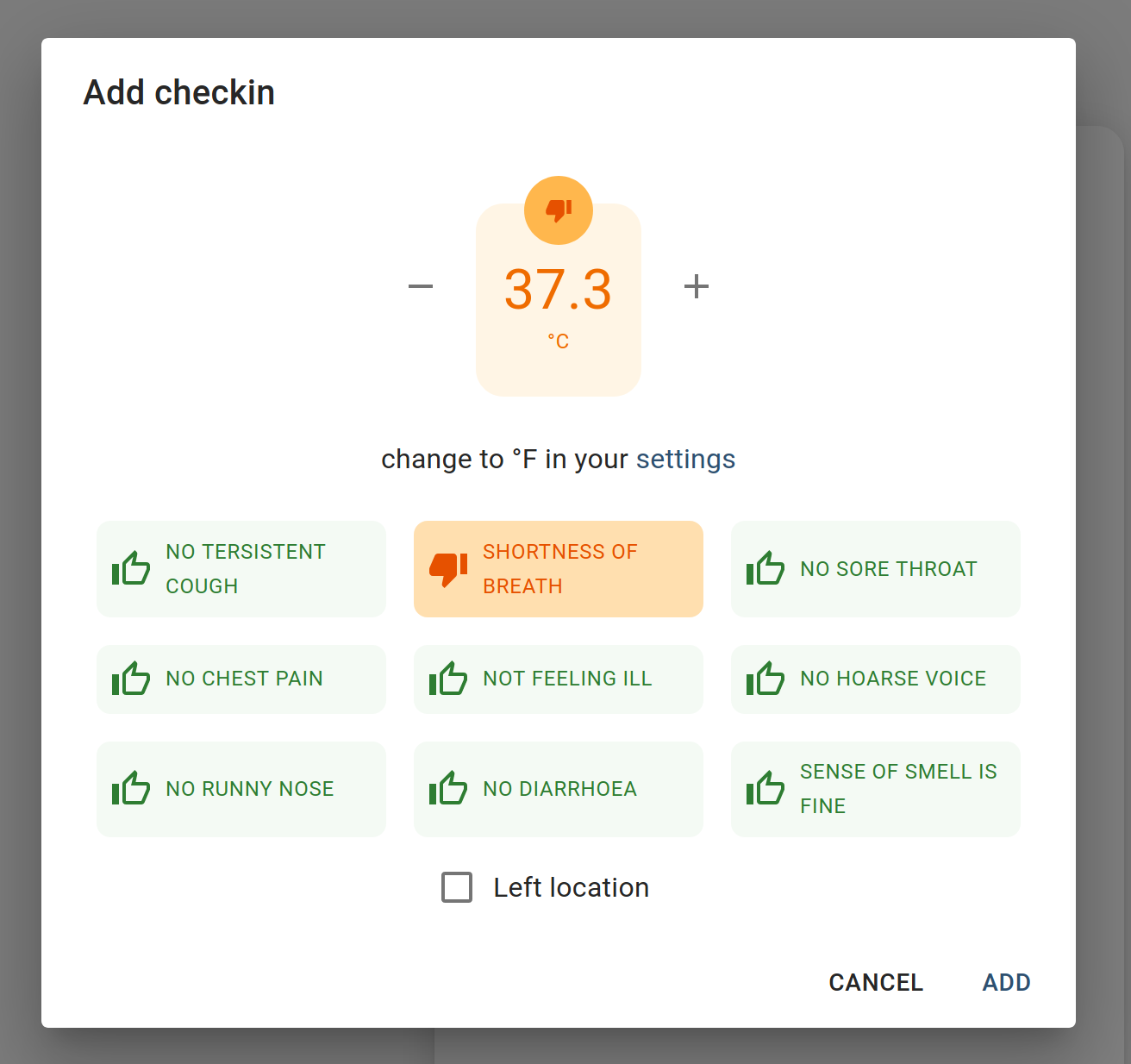Click the orange thumbs-down badge above temperature
1131x1064 pixels.
click(x=559, y=210)
